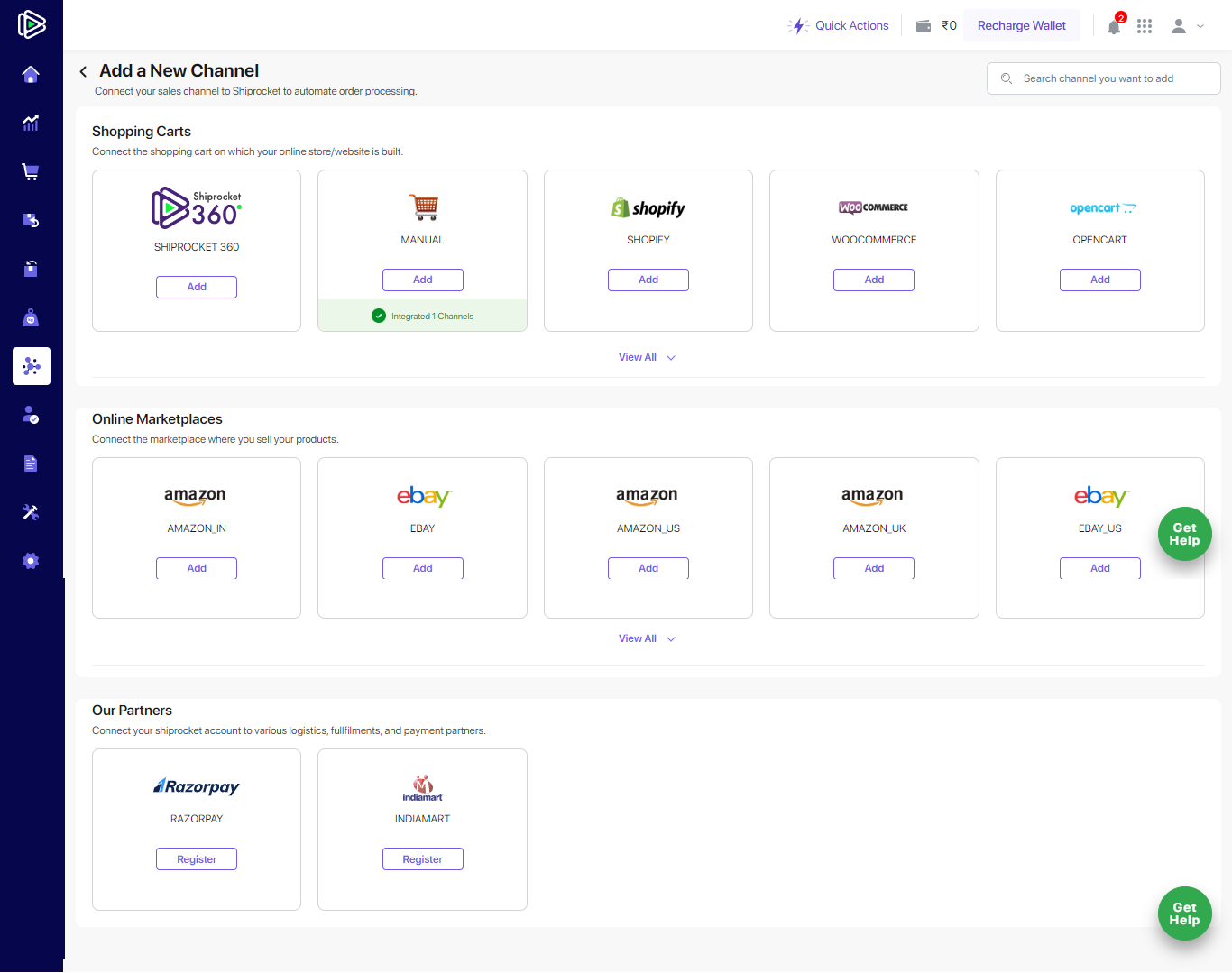Open the Weight Discrepancy section
The width and height of the screenshot is (1232, 973).
[x=31, y=317]
